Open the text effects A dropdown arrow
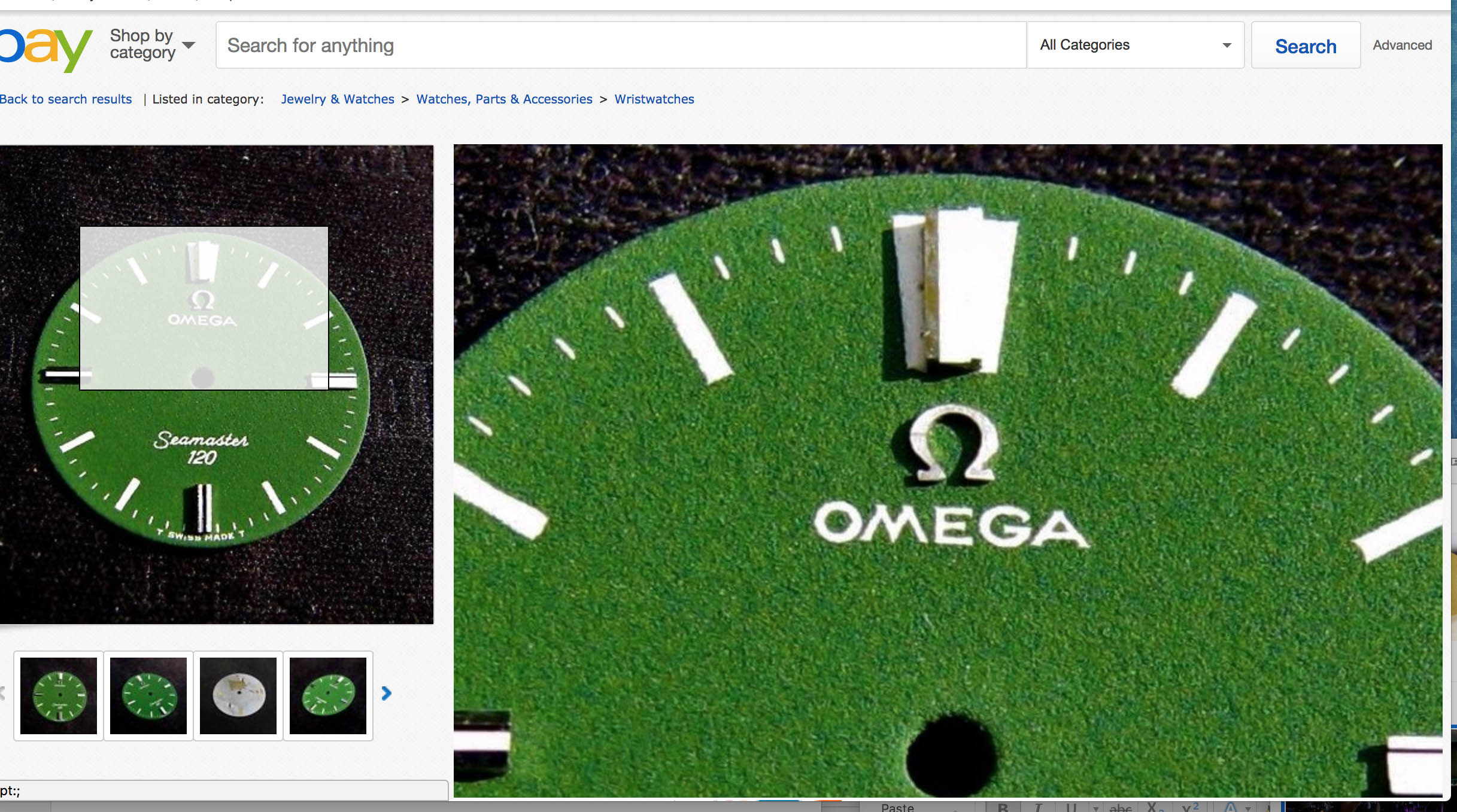The width and height of the screenshot is (1457, 812). click(x=1248, y=808)
